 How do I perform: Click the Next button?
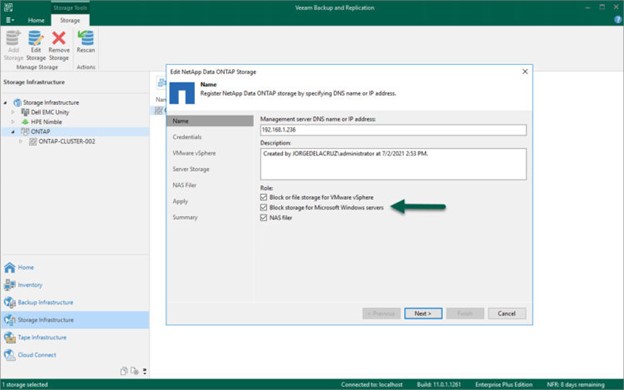tap(423, 314)
